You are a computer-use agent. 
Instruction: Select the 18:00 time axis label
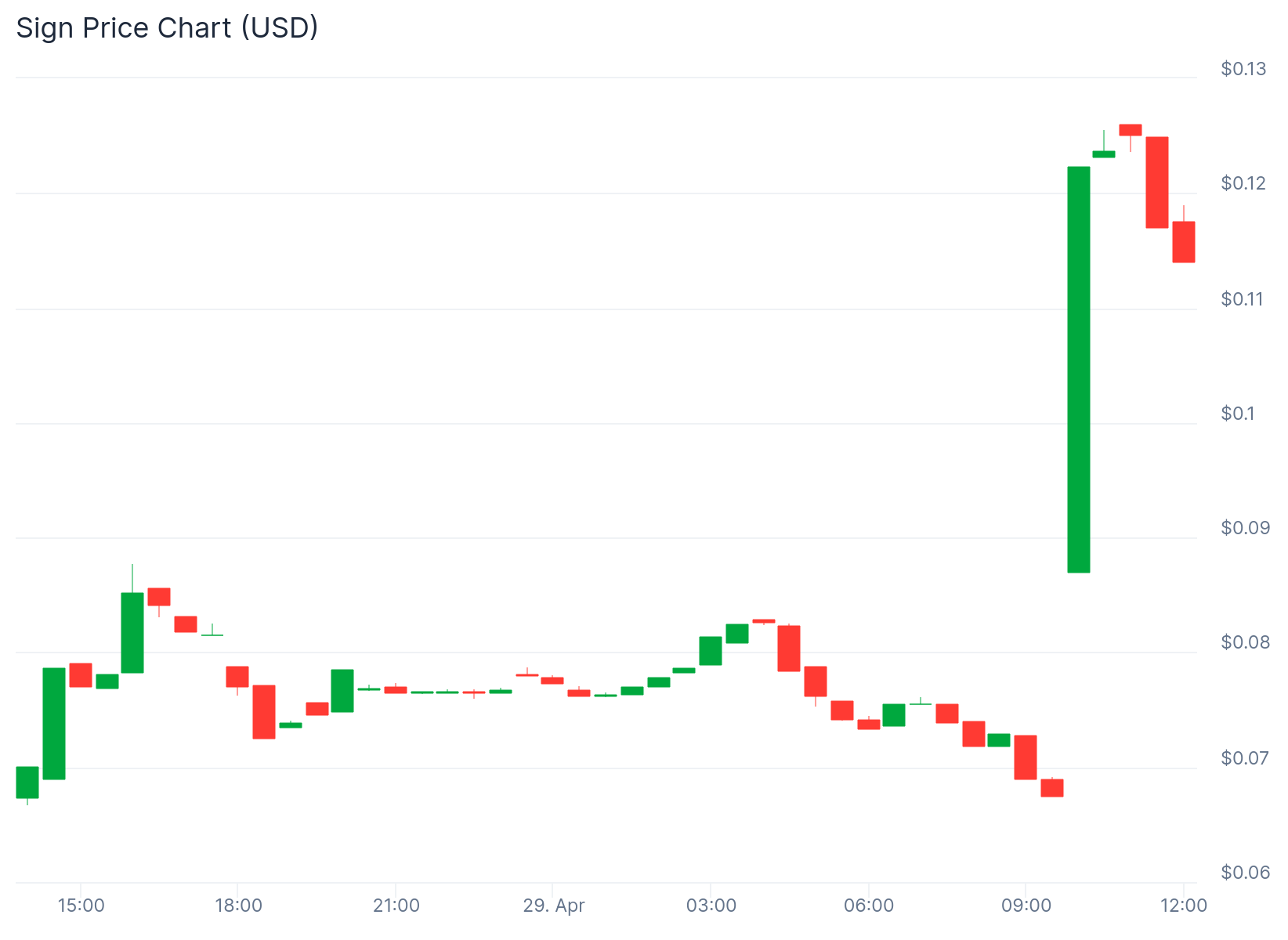point(238,906)
